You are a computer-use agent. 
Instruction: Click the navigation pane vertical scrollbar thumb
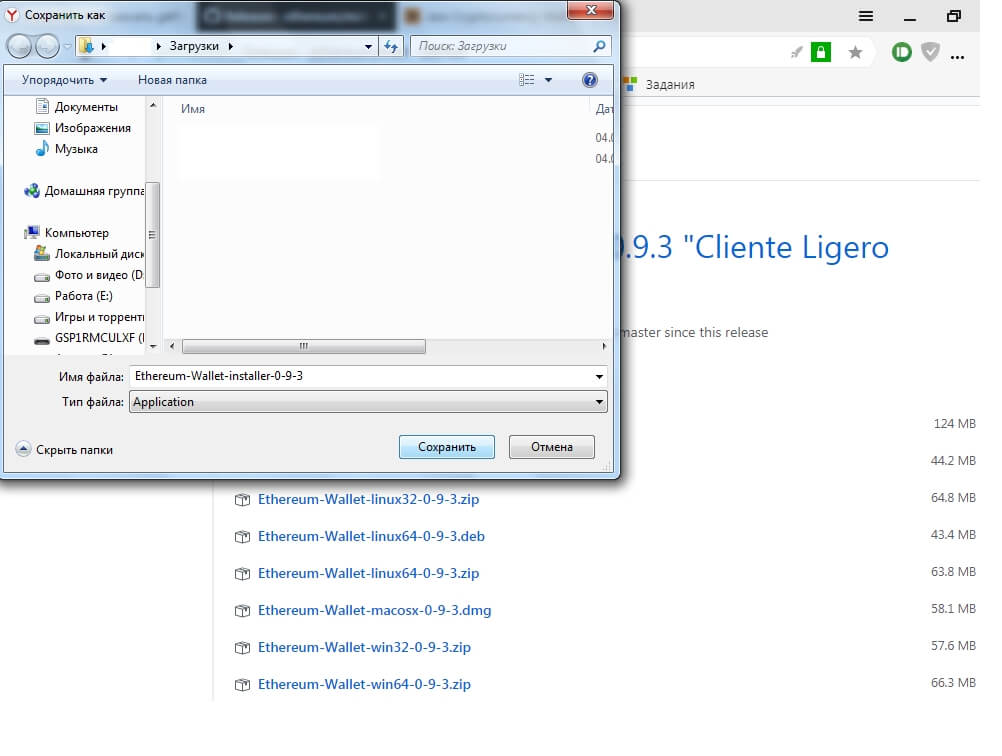coord(152,235)
